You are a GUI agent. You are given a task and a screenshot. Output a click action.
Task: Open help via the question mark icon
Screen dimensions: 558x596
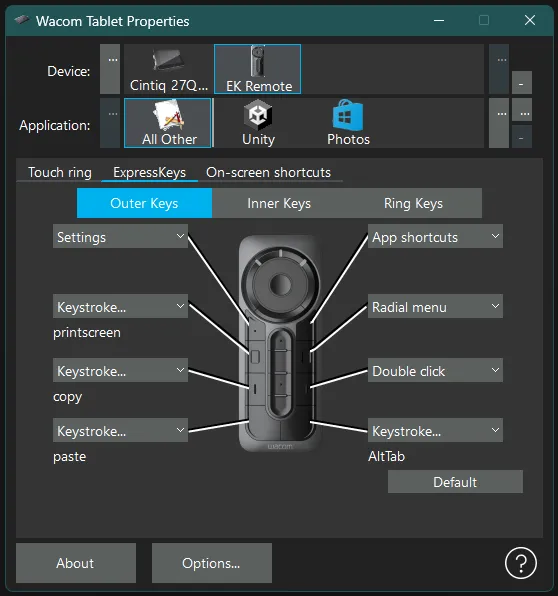[x=521, y=563]
